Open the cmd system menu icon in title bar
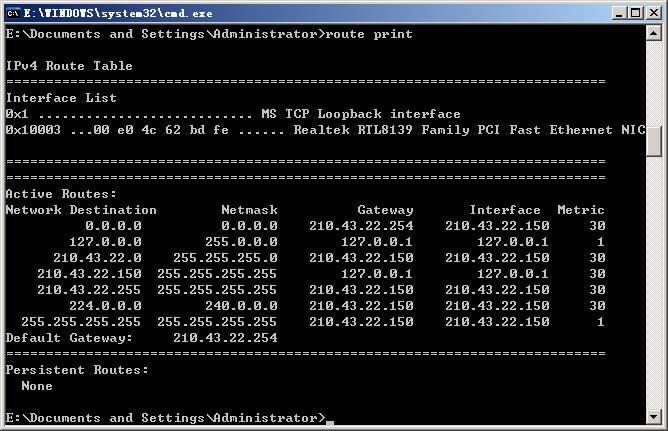Viewport: 668px width, 431px height. click(12, 13)
